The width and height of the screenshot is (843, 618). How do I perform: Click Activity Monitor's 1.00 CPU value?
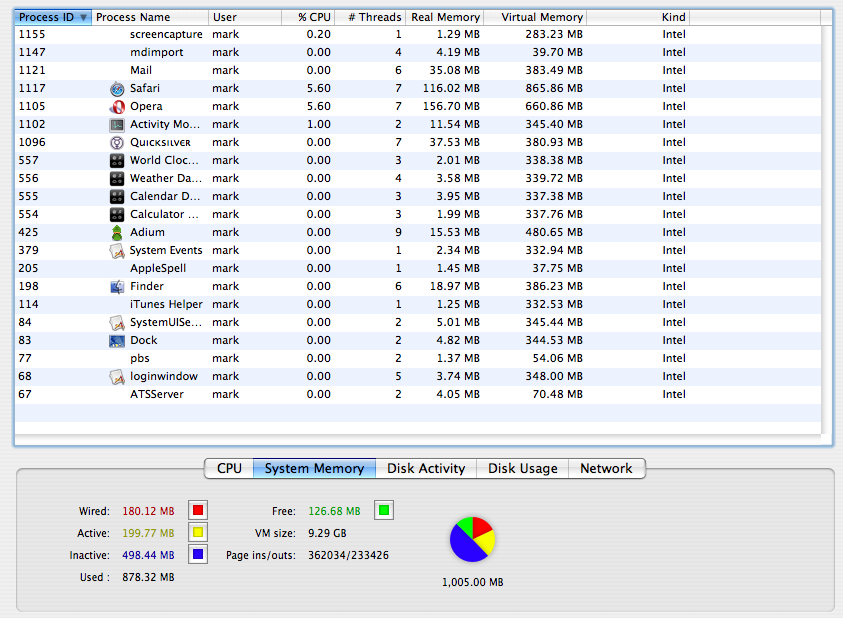[x=318, y=124]
